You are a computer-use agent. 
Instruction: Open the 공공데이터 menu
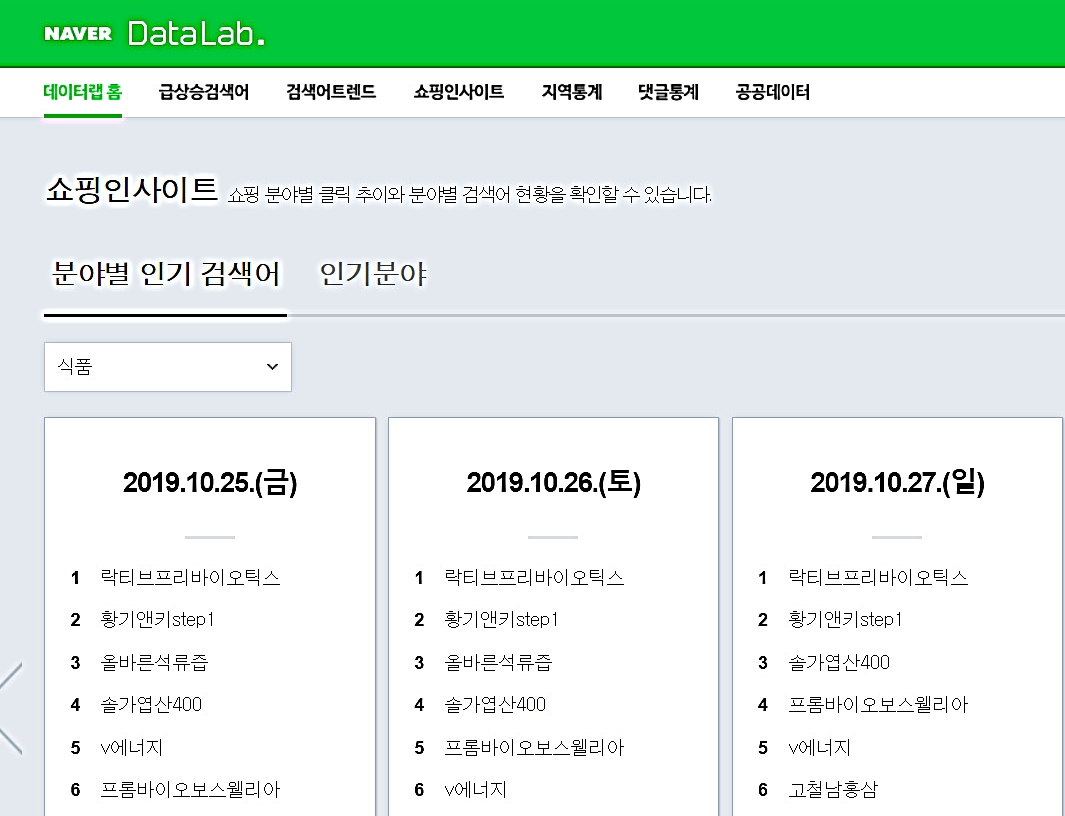click(x=772, y=92)
